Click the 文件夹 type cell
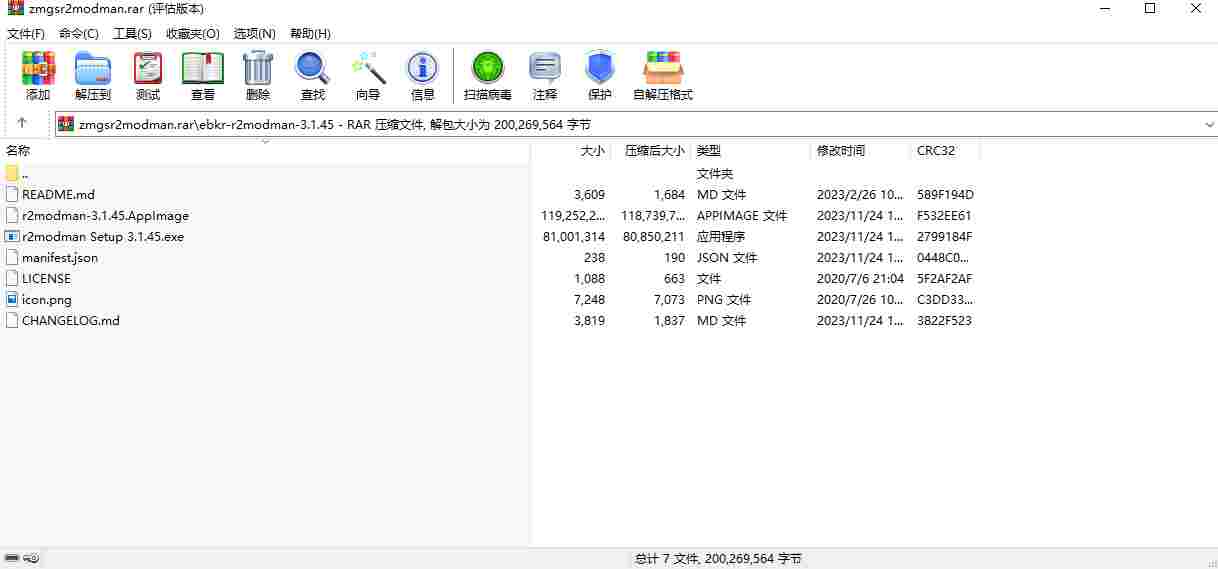Screen dimensions: 1218x569 click(715, 173)
